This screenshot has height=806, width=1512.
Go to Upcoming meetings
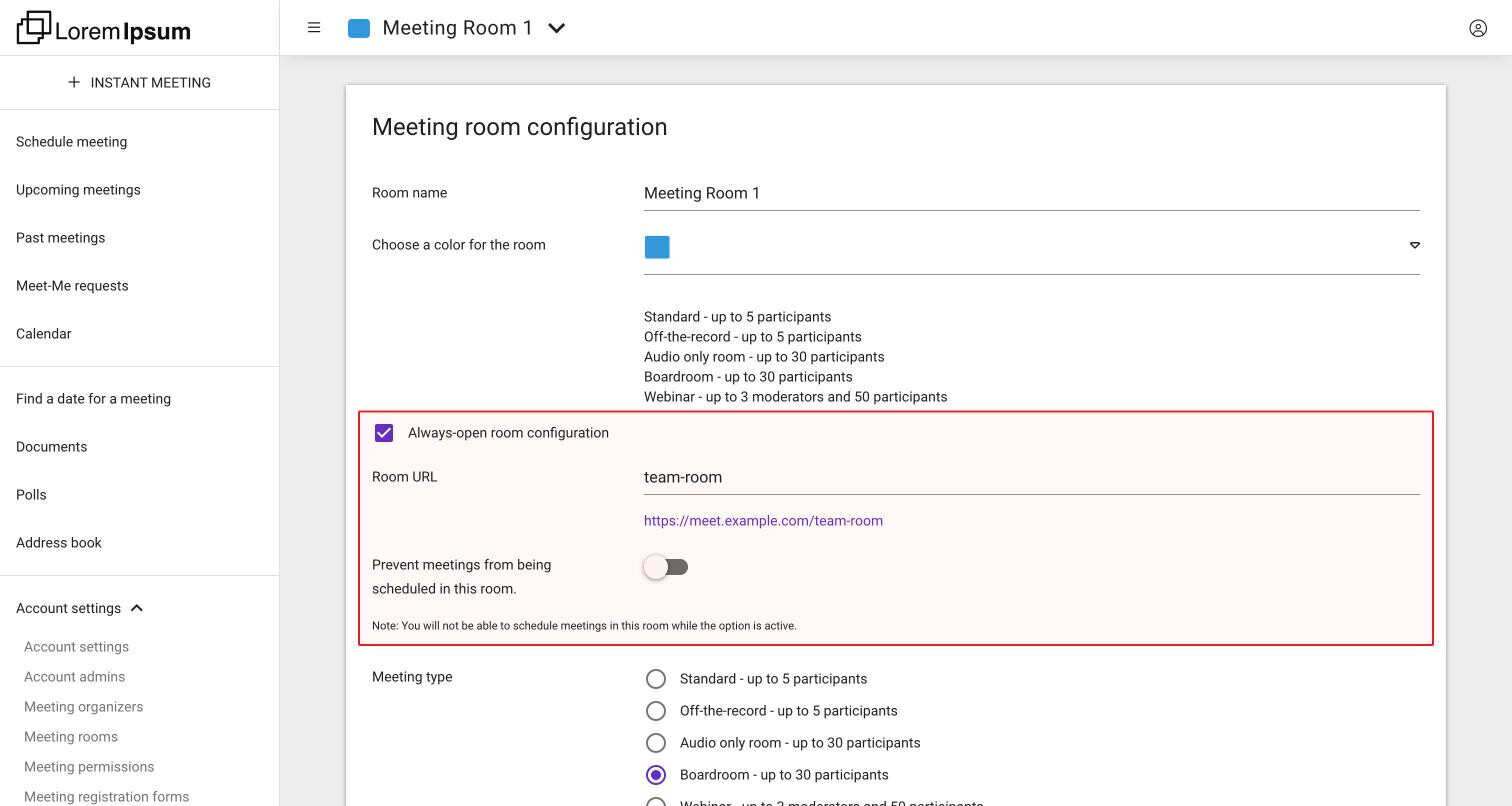click(x=78, y=190)
